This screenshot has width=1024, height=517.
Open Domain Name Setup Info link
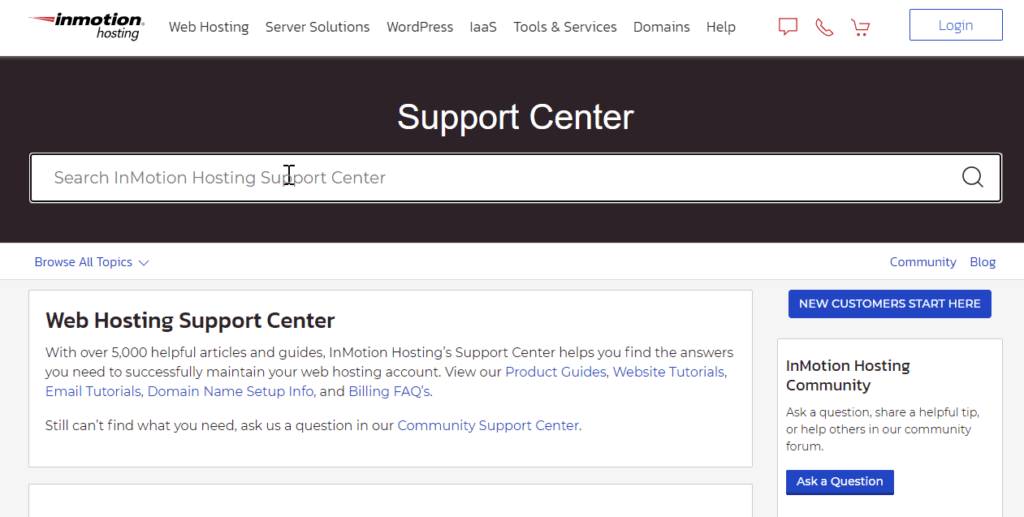tap(231, 392)
